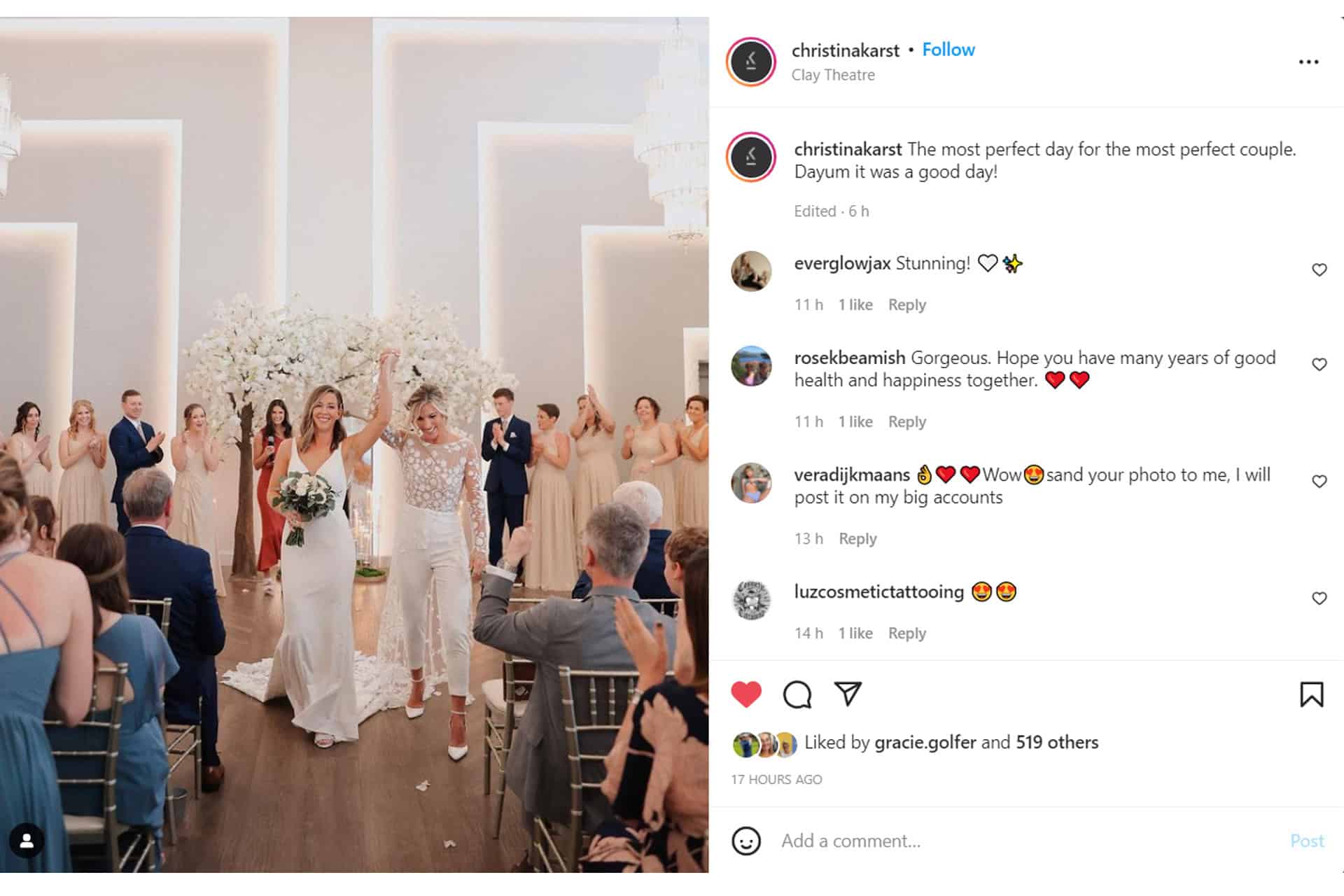The width and height of the screenshot is (1344, 896).
Task: Save post with the bookmark icon
Action: pyautogui.click(x=1312, y=694)
